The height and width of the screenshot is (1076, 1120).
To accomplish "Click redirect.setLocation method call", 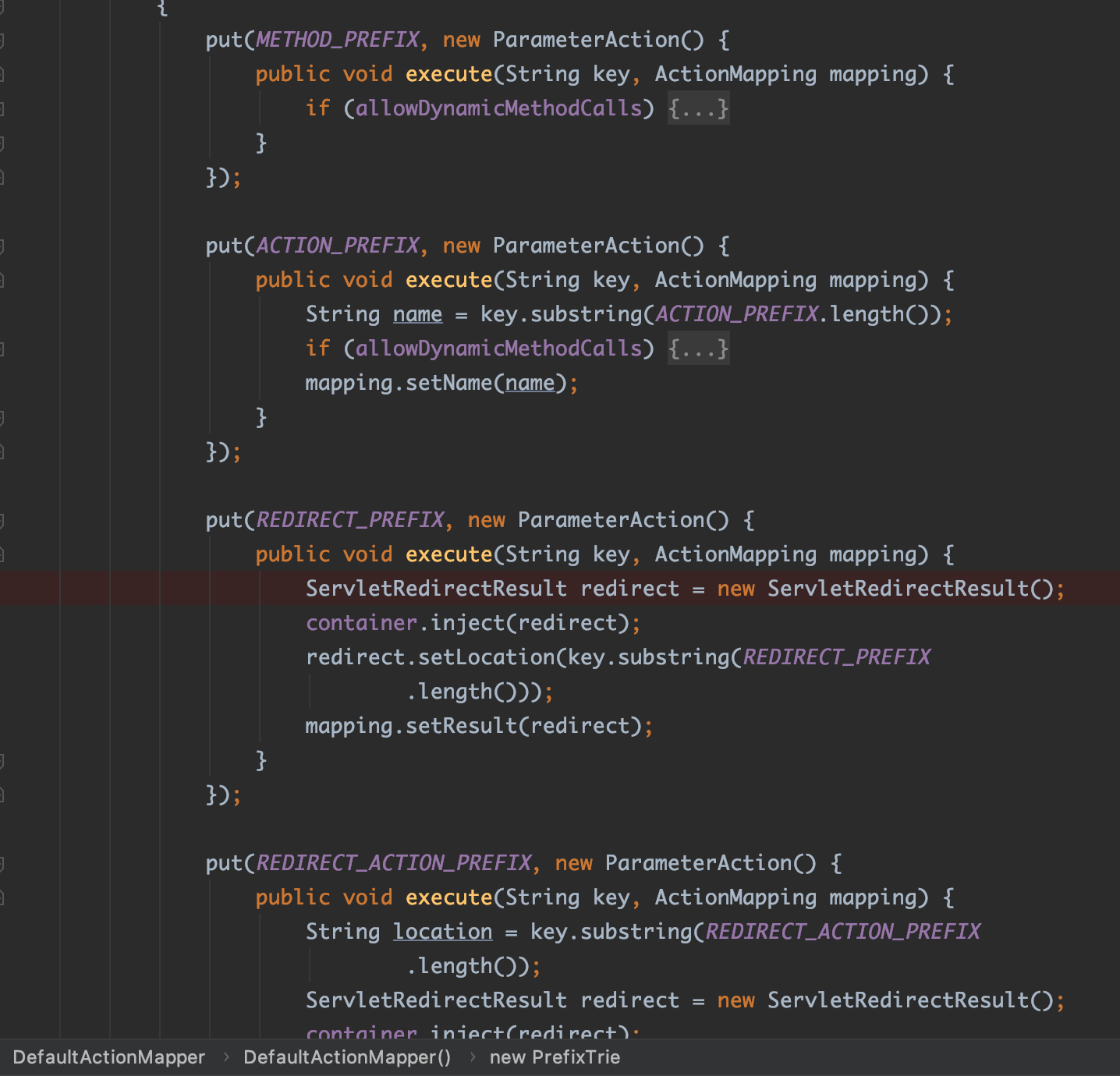I will tap(430, 657).
